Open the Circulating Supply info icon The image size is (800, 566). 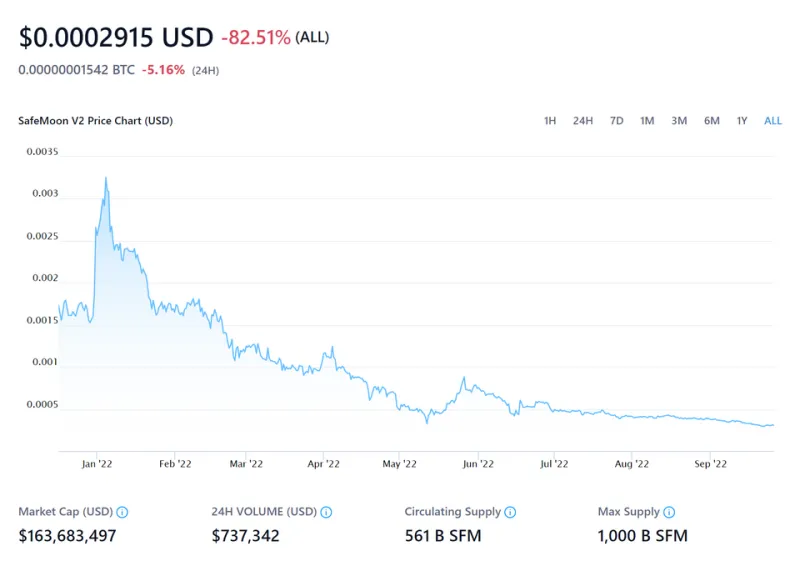[510, 512]
